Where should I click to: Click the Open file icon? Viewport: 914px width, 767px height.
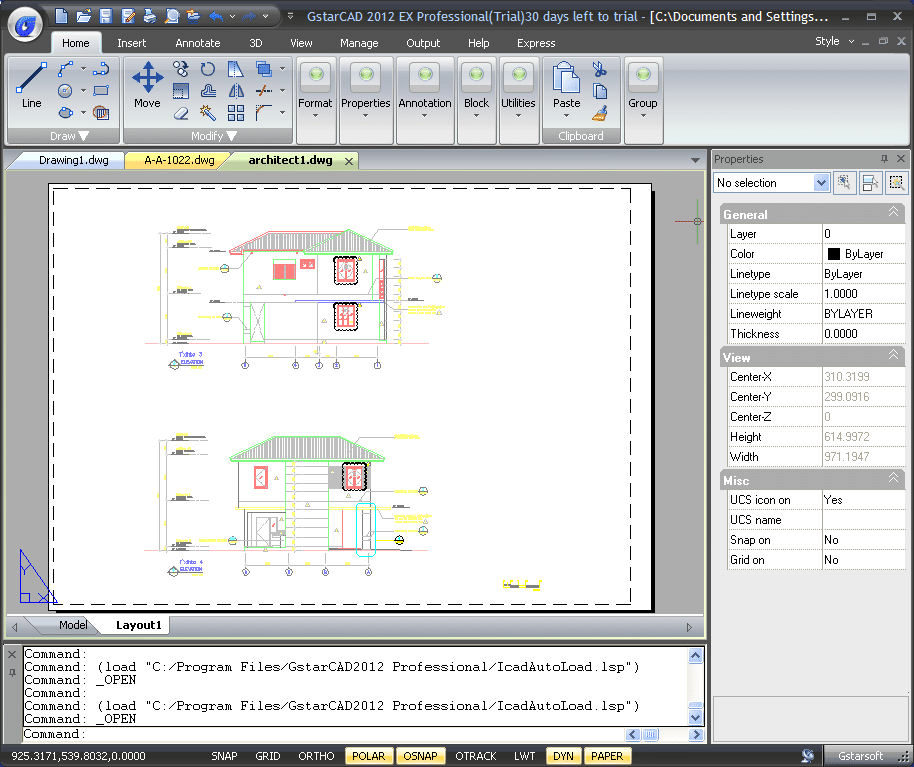[x=83, y=16]
